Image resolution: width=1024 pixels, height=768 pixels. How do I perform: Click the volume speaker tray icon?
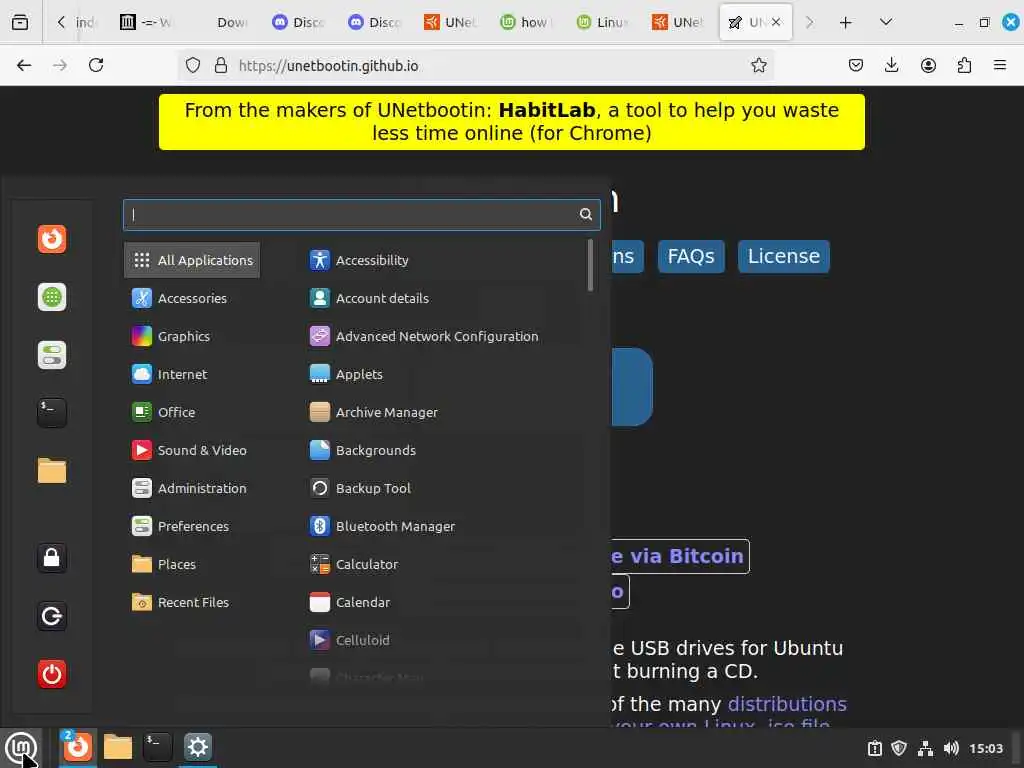pos(952,748)
